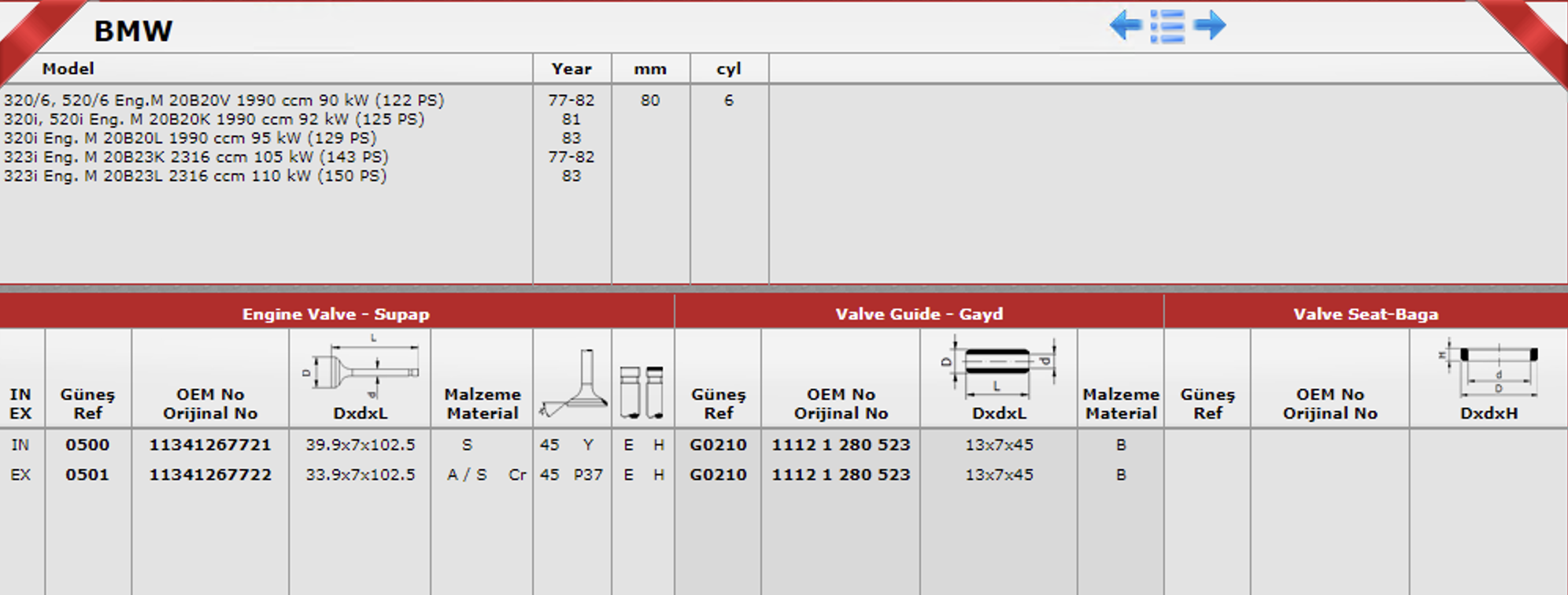Select the Valve Guide - Gayd section header
This screenshot has width=1568, height=595.
point(919,313)
